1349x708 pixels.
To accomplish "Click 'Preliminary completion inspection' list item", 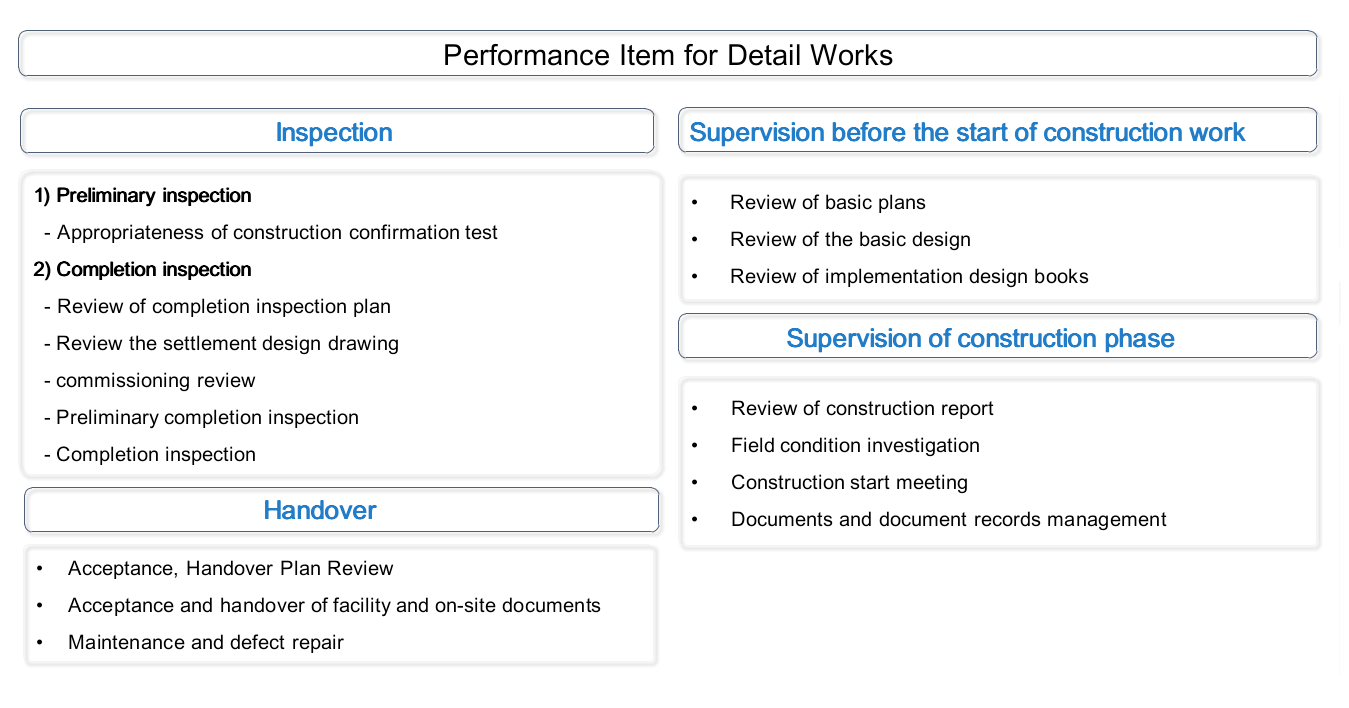I will coord(207,417).
